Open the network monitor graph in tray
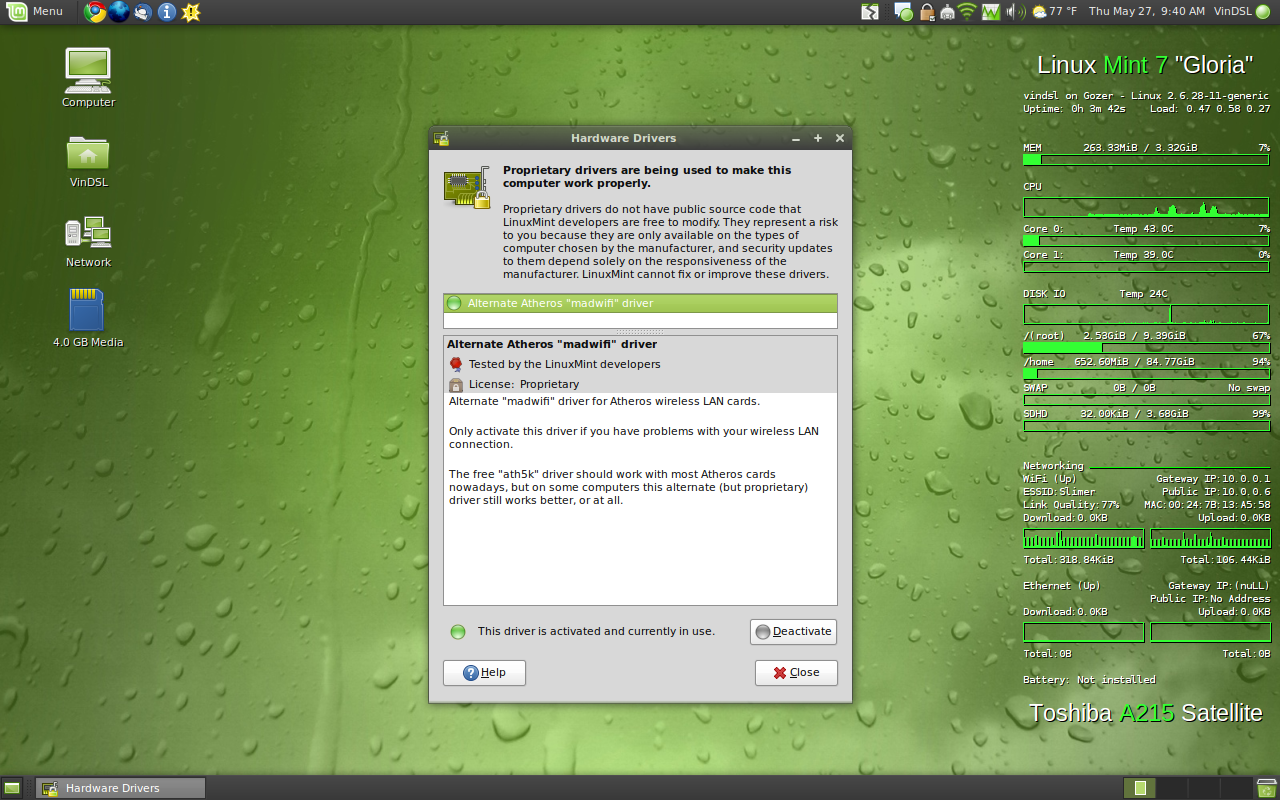 pos(990,12)
